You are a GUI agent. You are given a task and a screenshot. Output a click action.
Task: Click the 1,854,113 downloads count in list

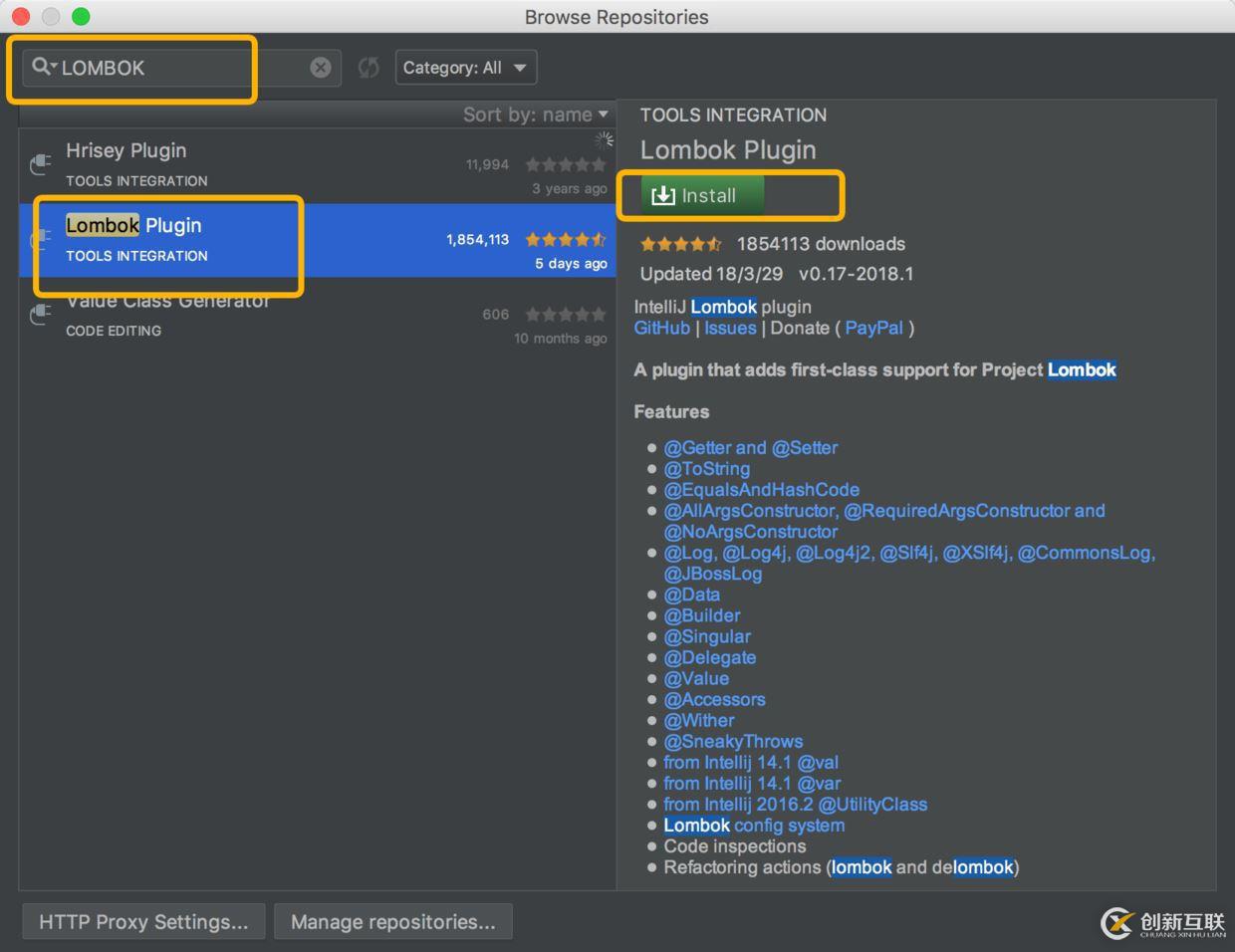pos(477,240)
